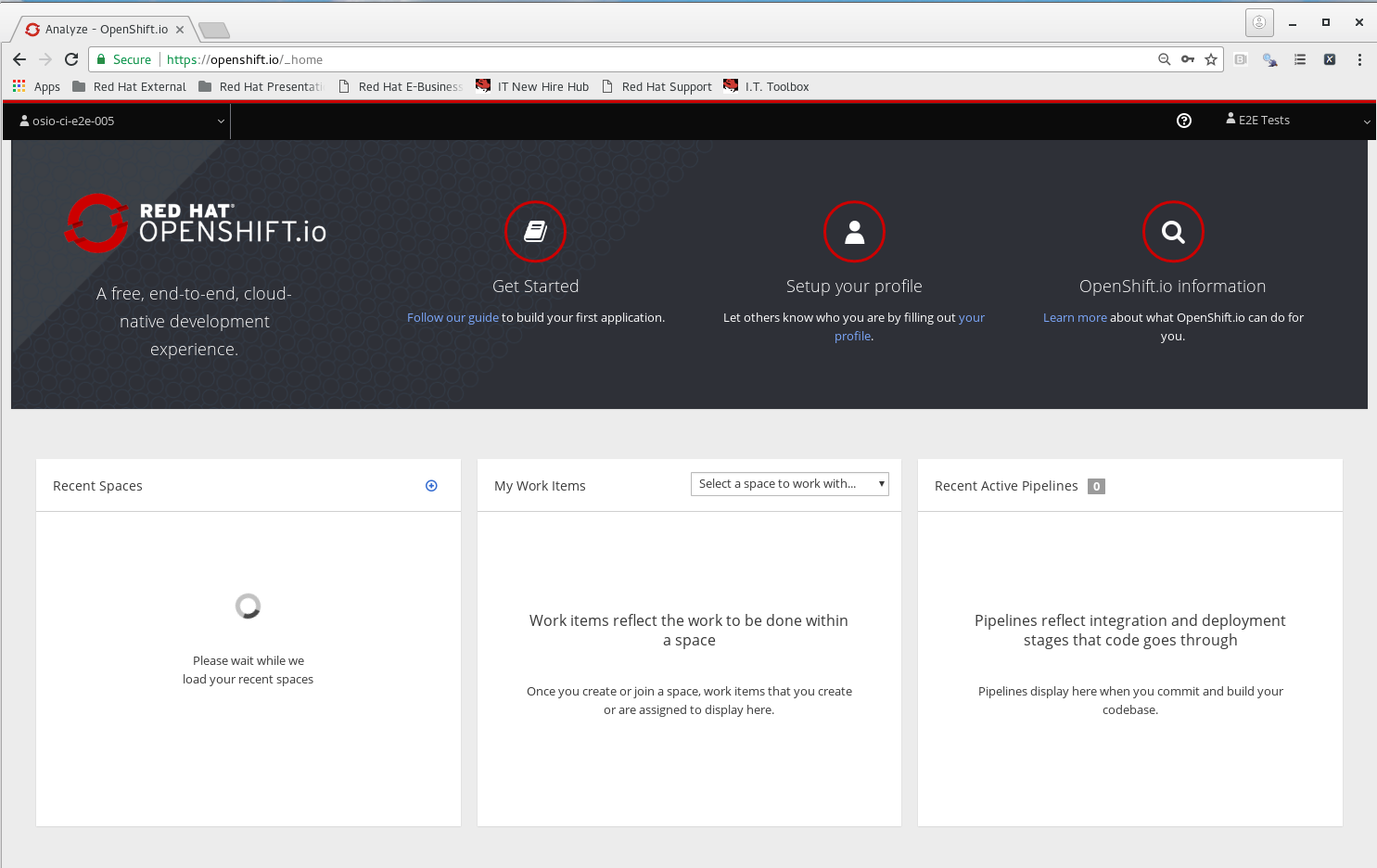Click the Red Hat OpenShift.io logo
Screen dimensions: 1377x868
(x=194, y=223)
